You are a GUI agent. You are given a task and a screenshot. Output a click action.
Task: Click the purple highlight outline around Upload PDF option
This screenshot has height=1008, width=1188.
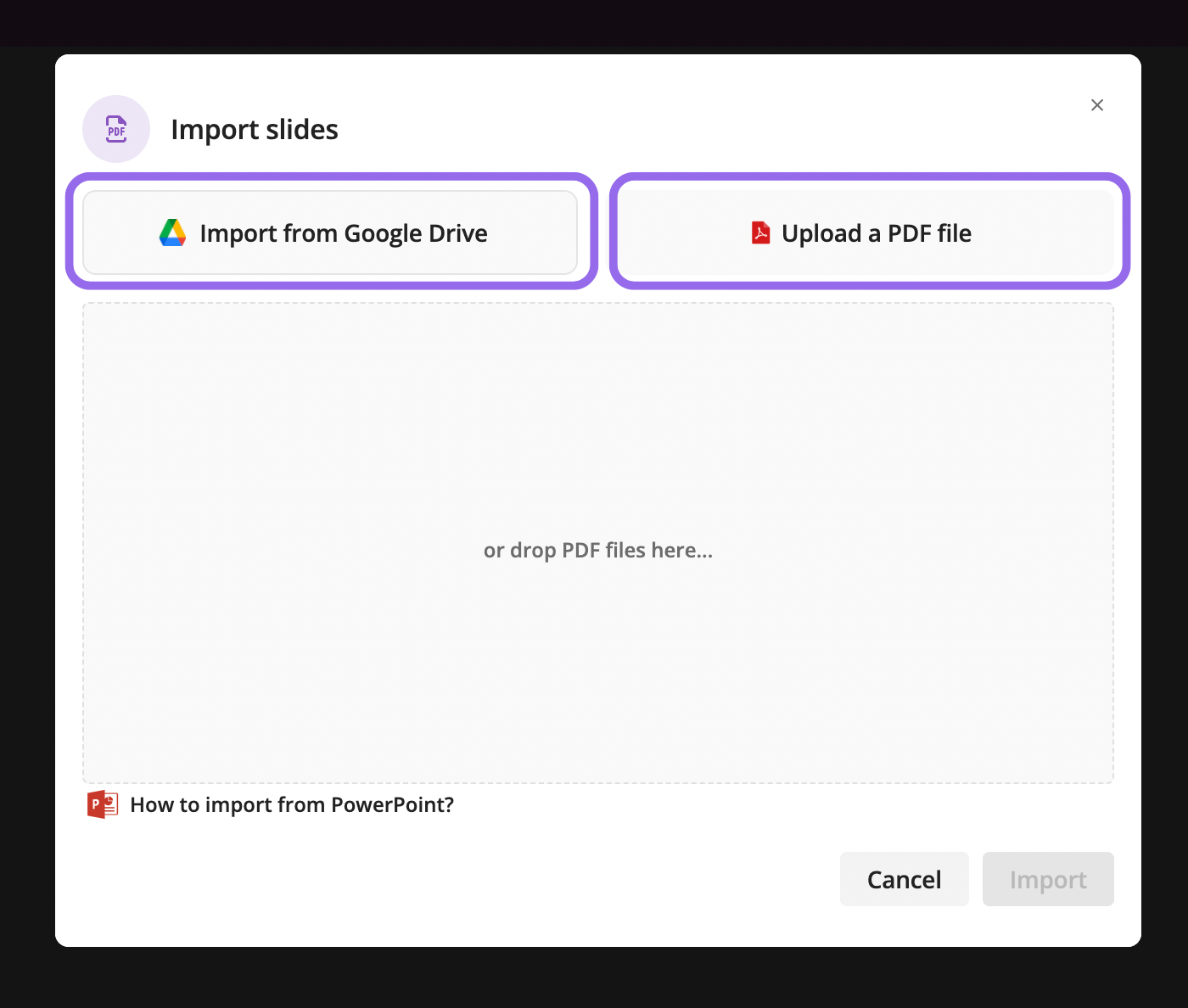click(x=870, y=176)
